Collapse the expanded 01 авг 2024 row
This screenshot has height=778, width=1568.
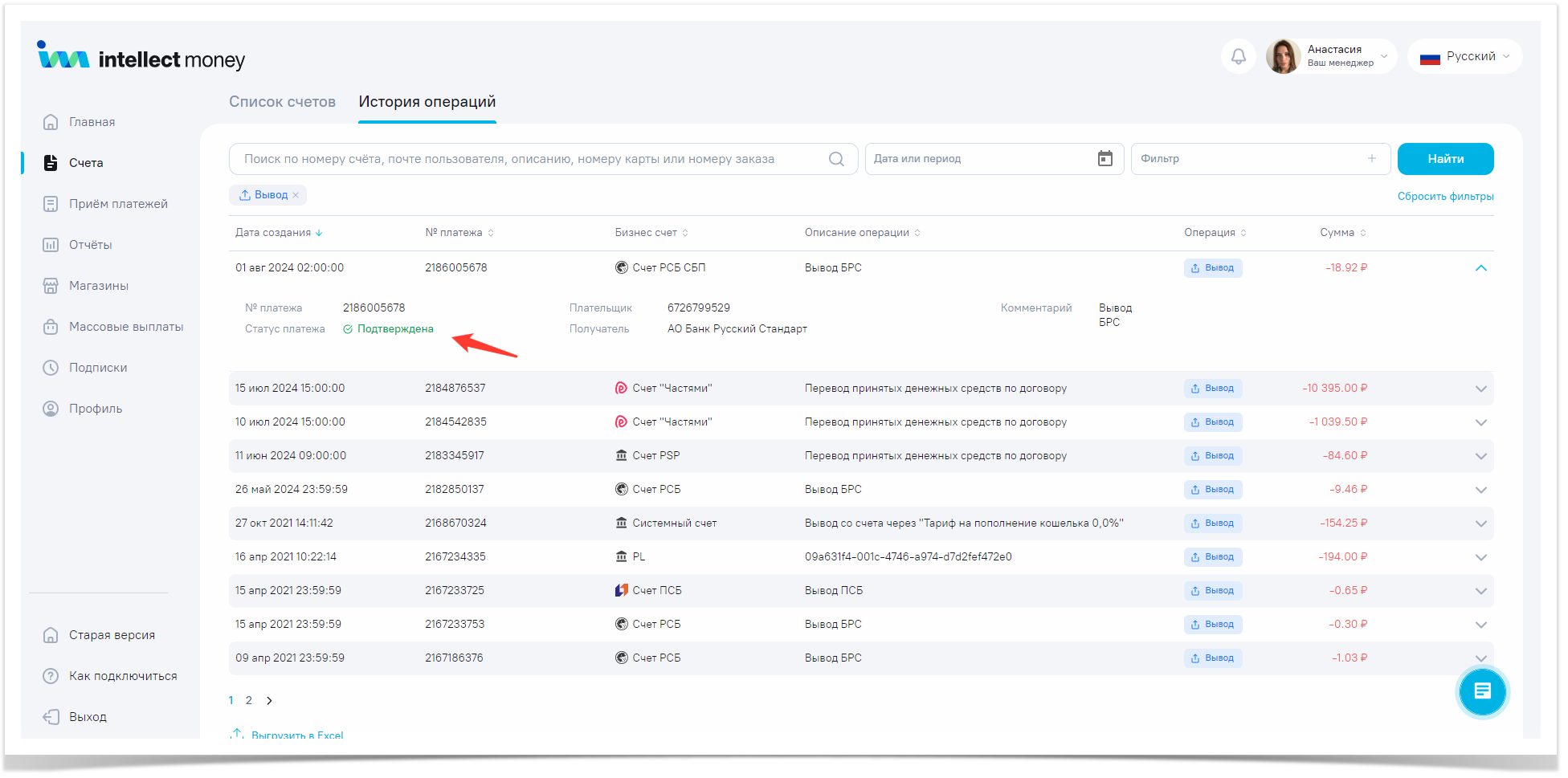pyautogui.click(x=1480, y=268)
